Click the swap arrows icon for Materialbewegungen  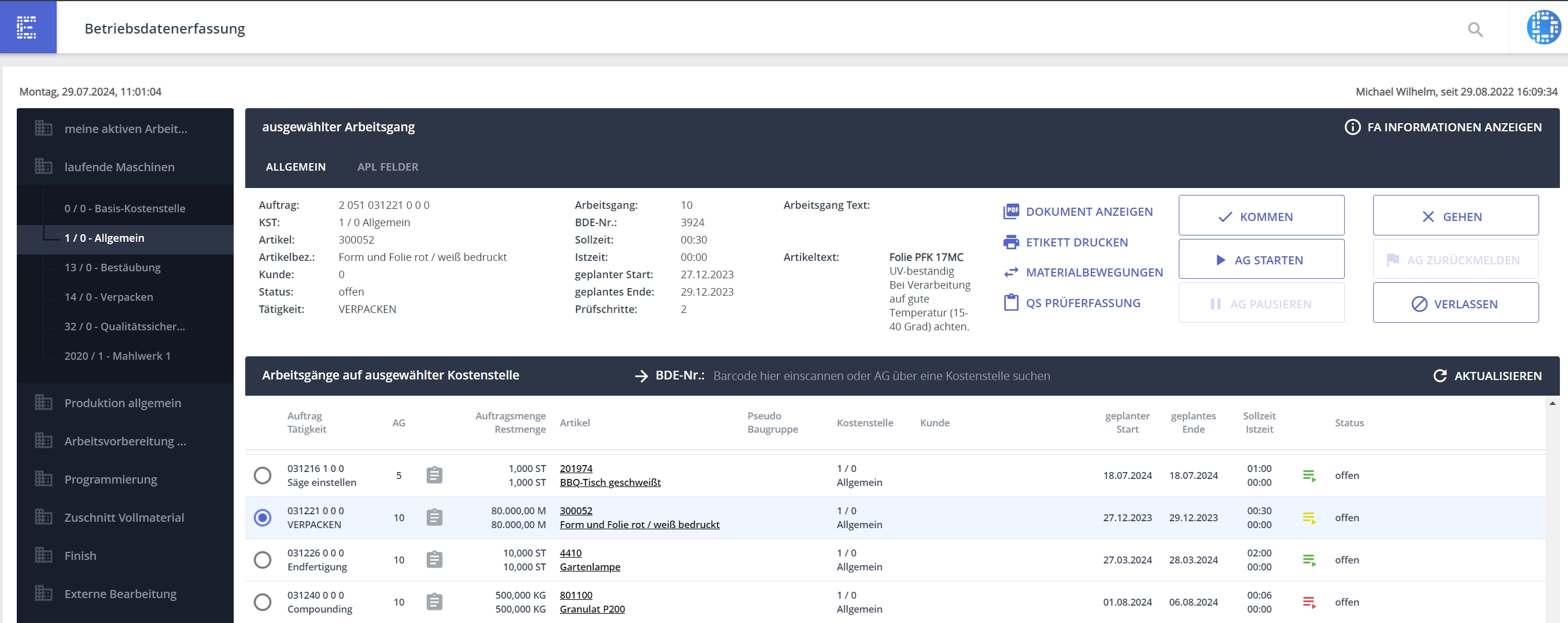(x=1011, y=272)
